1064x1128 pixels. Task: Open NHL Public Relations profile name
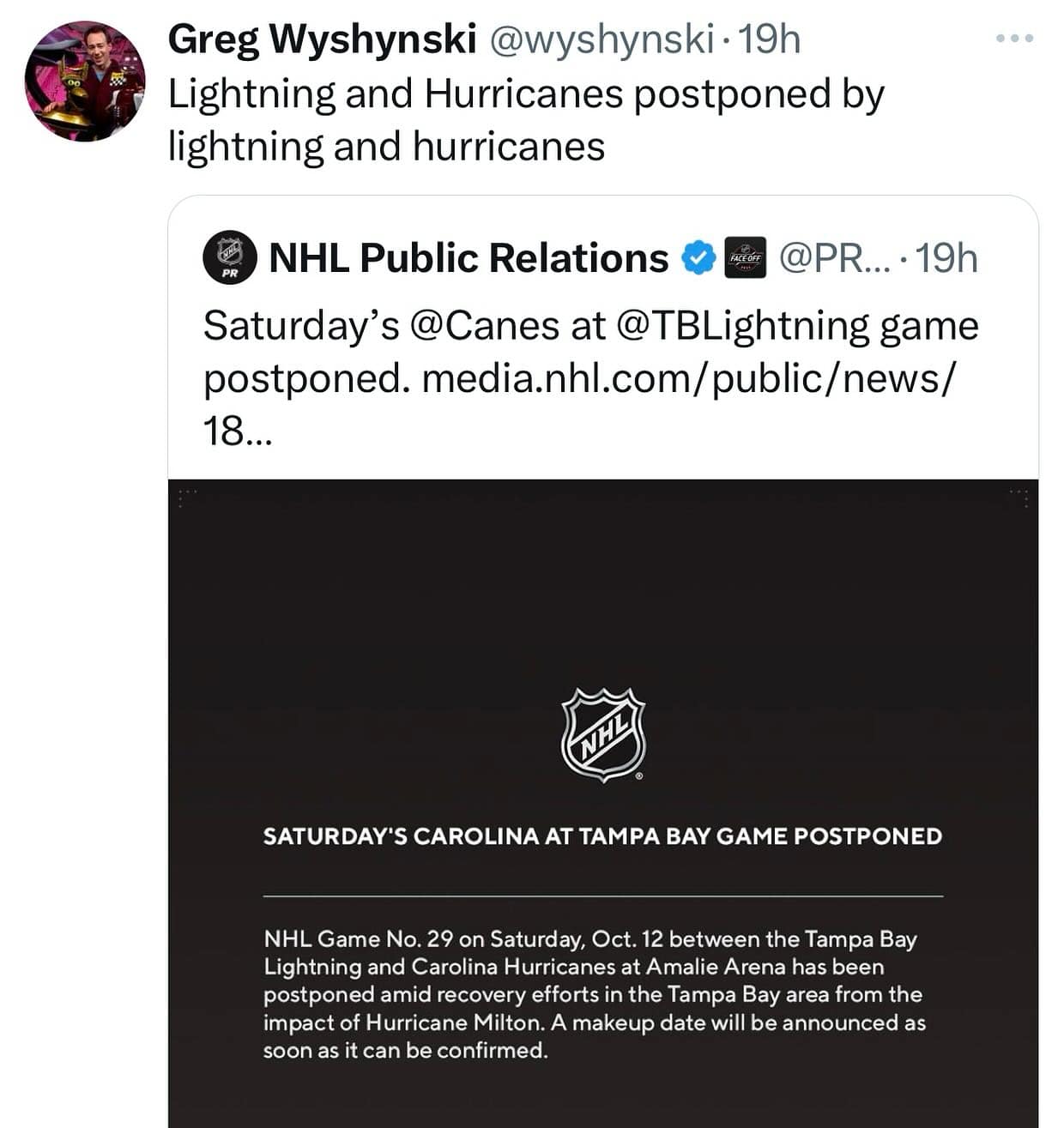pos(469,258)
